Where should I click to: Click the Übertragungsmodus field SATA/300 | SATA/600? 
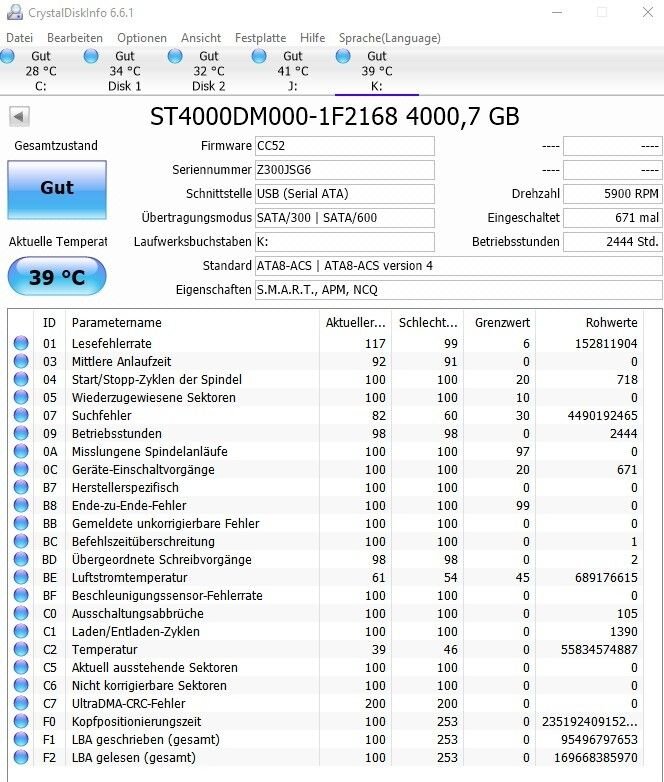coord(345,217)
